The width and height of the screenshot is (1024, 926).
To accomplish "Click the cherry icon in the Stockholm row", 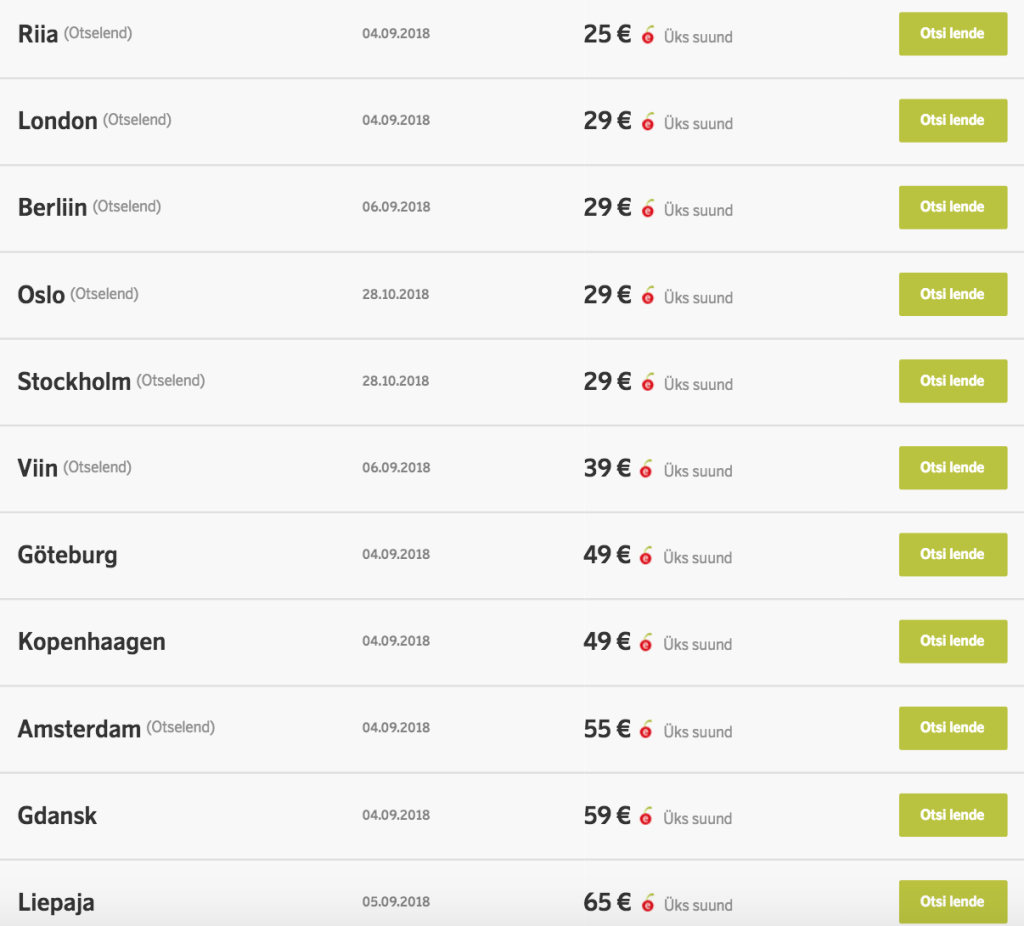I will pos(648,383).
